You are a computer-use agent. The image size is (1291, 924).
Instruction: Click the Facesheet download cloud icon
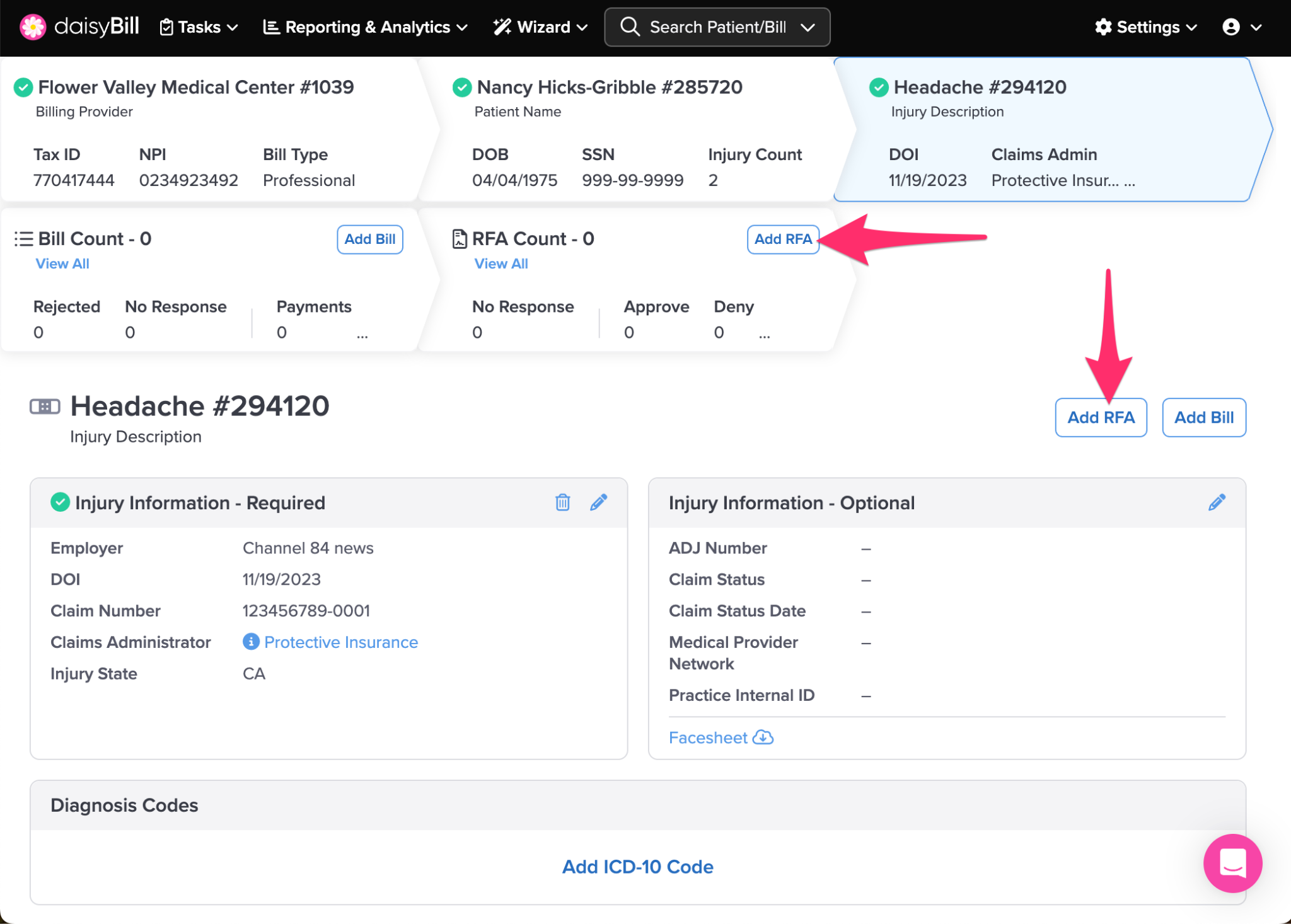point(763,737)
